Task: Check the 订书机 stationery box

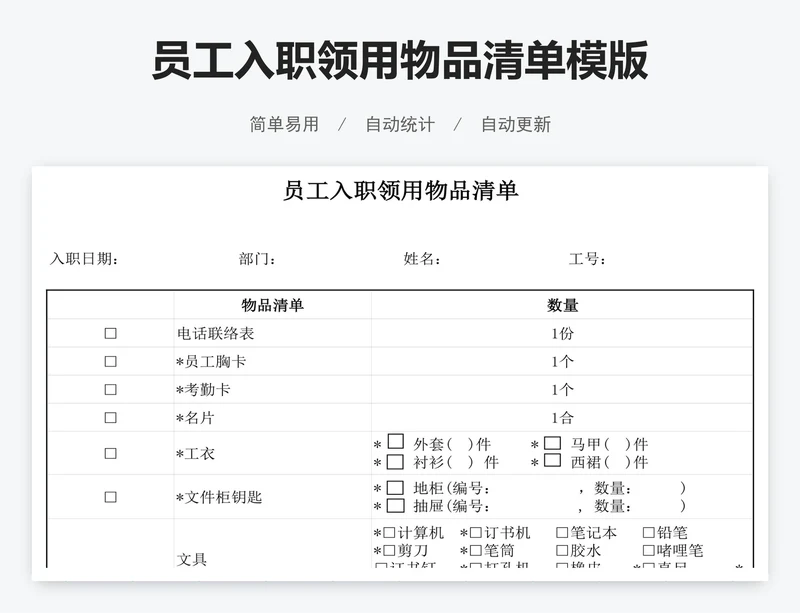Action: [476, 533]
